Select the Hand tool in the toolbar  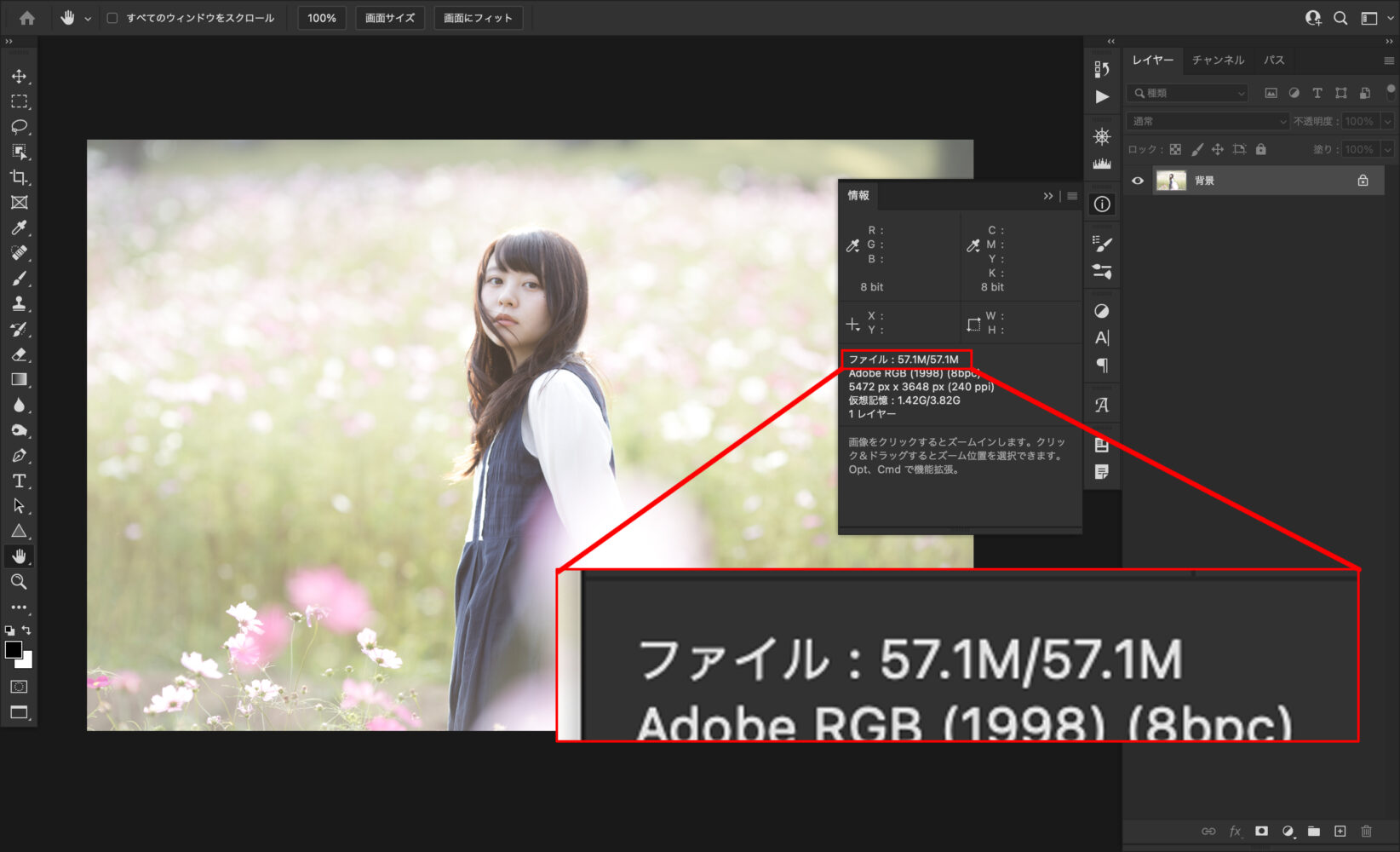pyautogui.click(x=20, y=556)
